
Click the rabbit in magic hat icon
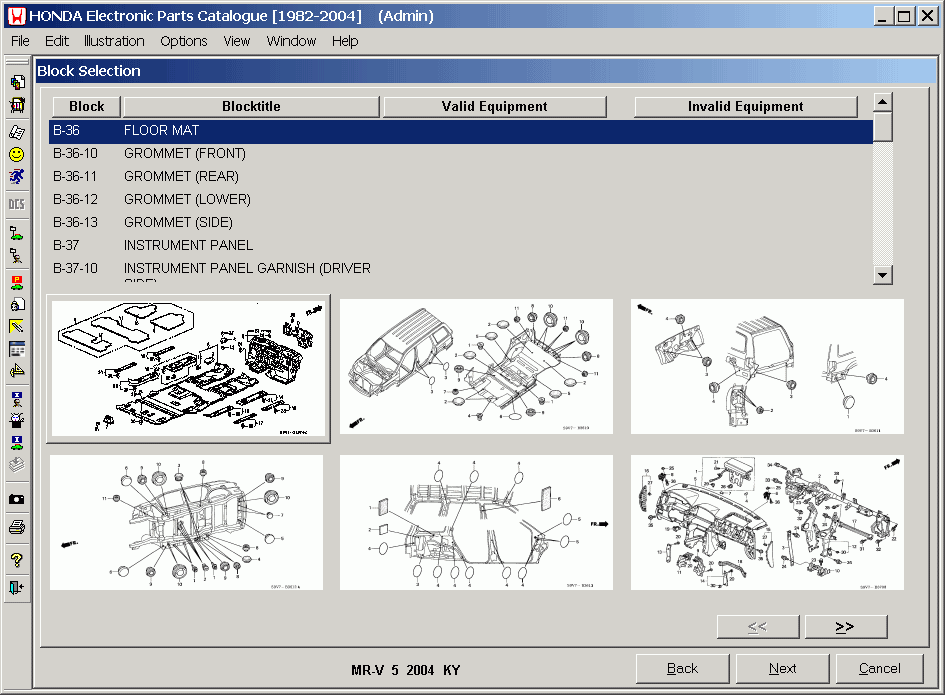[17, 420]
